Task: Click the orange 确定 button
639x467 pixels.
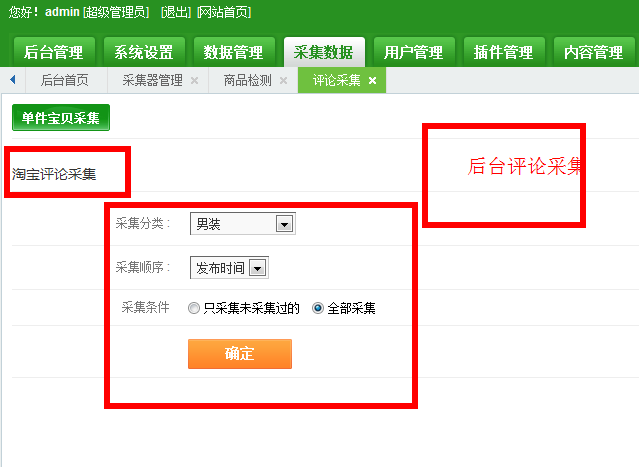Action: (x=240, y=354)
